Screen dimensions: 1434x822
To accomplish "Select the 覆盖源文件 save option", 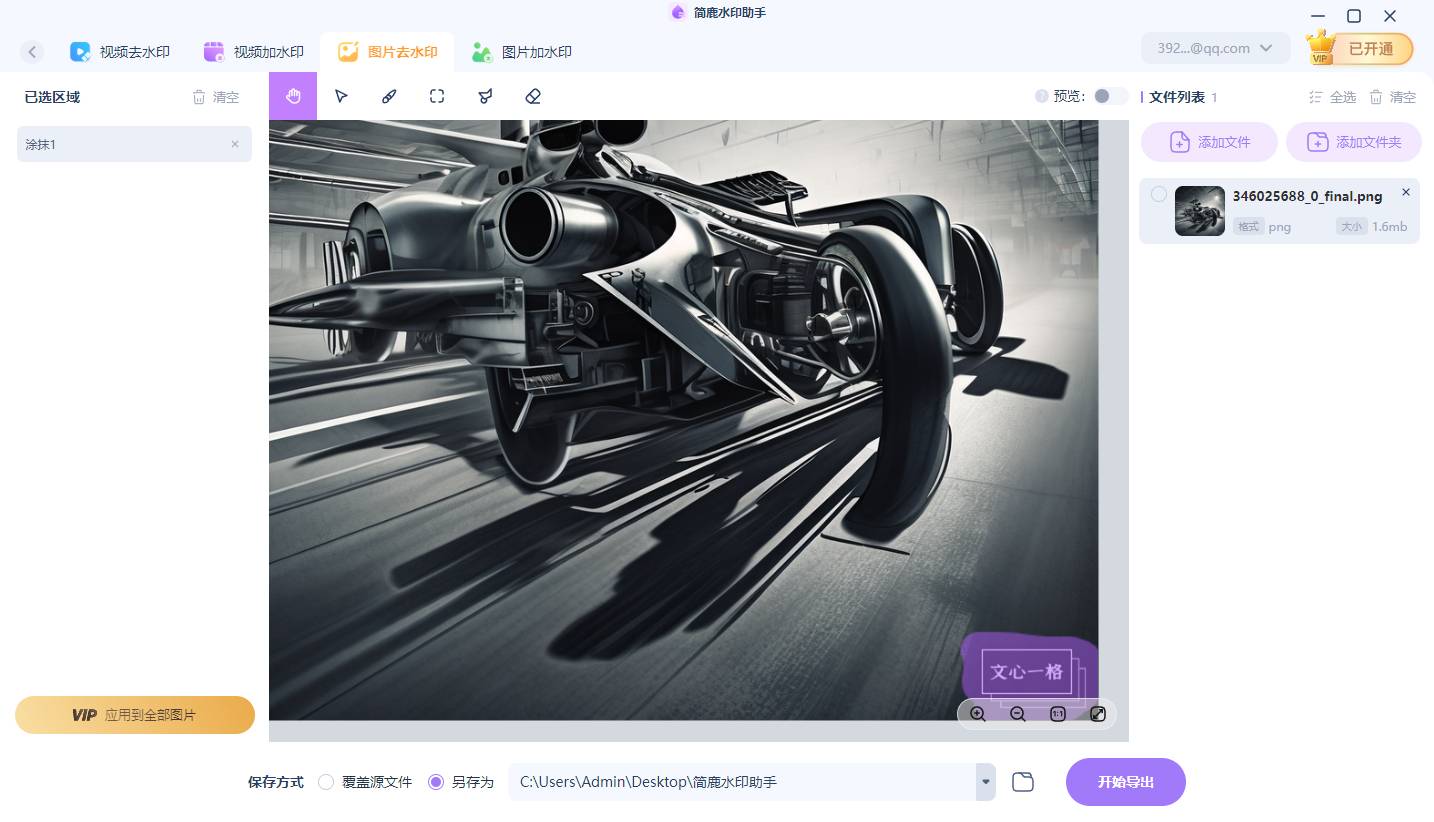I will point(326,782).
